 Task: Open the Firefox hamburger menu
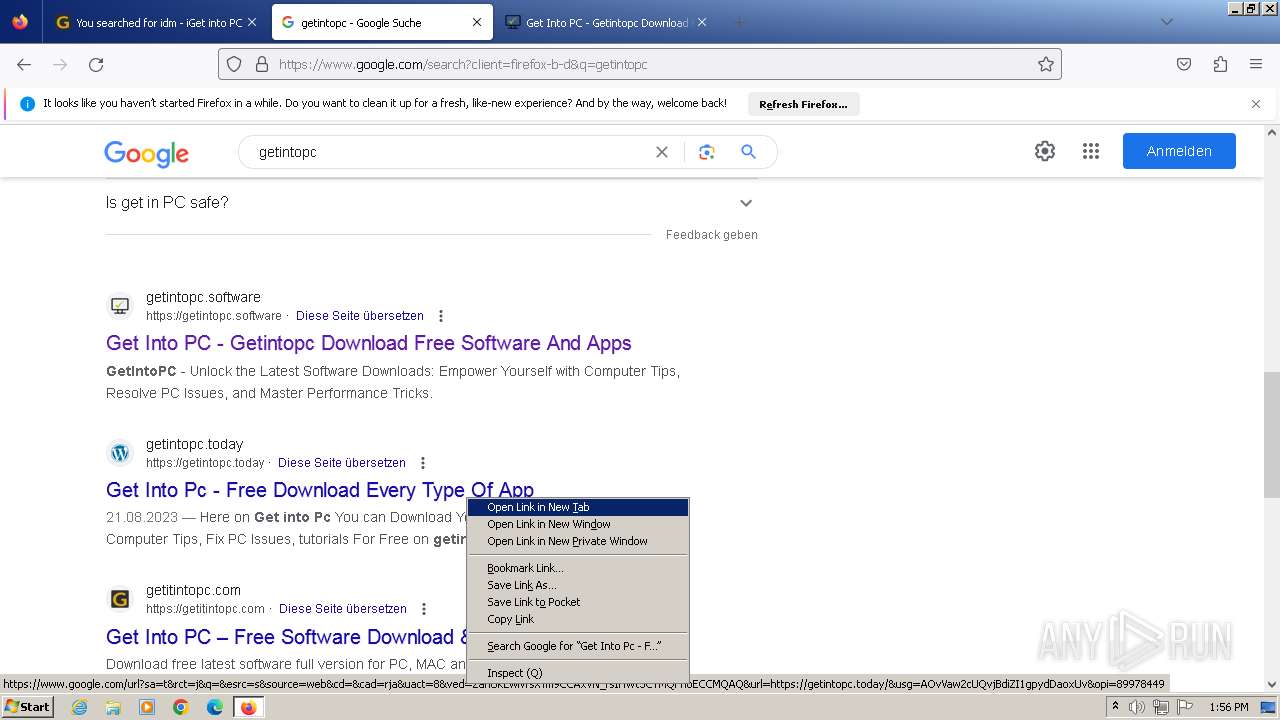[1256, 64]
